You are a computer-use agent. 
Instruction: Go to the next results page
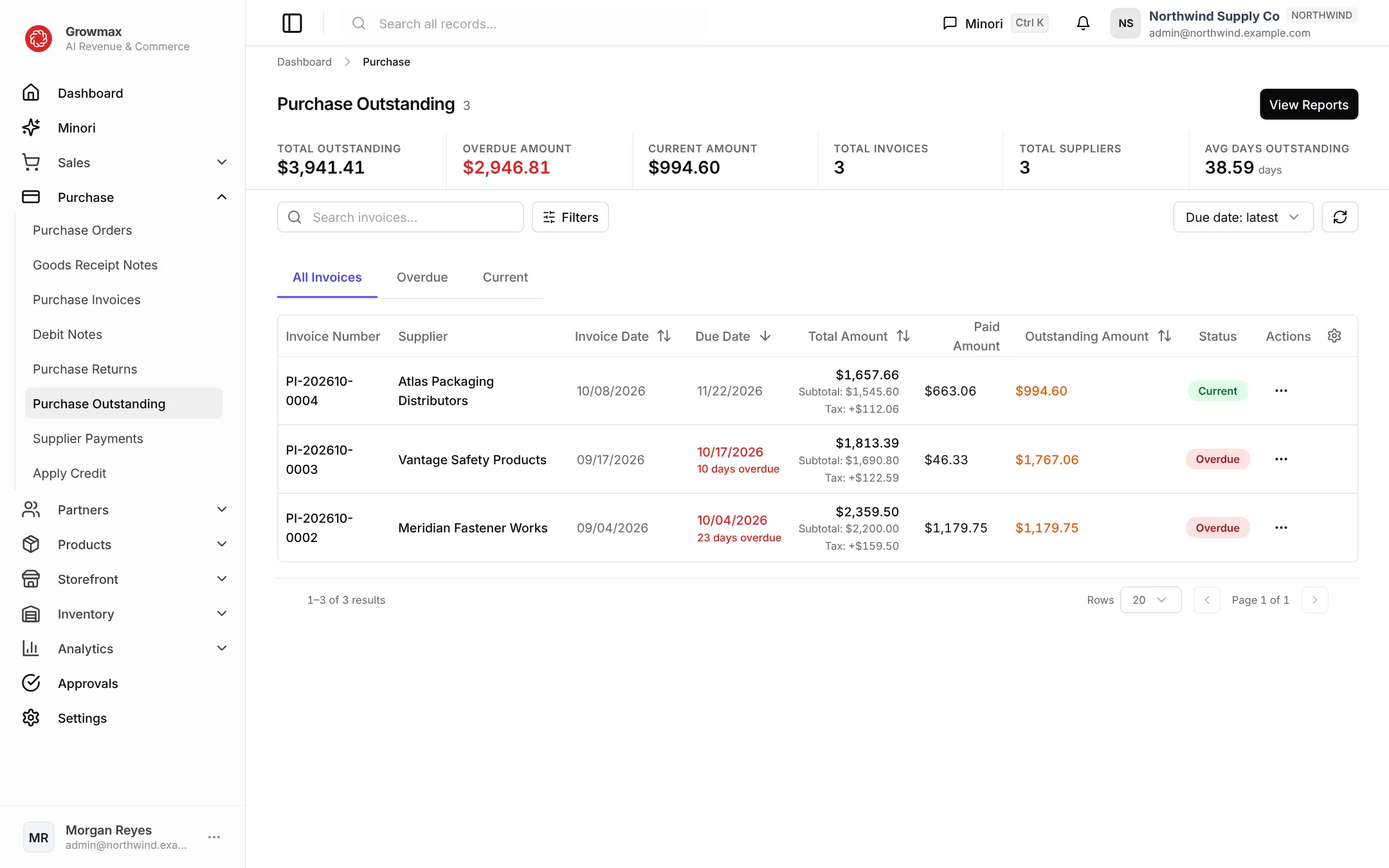(1314, 600)
